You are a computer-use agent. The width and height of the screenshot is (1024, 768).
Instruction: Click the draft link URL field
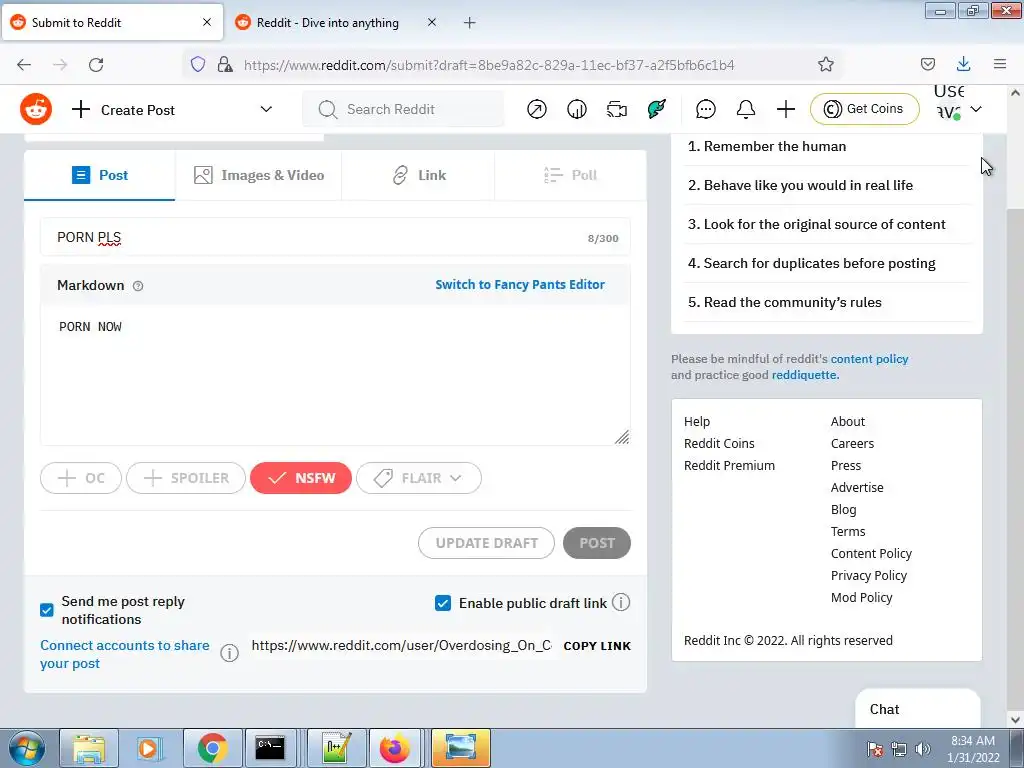[402, 645]
